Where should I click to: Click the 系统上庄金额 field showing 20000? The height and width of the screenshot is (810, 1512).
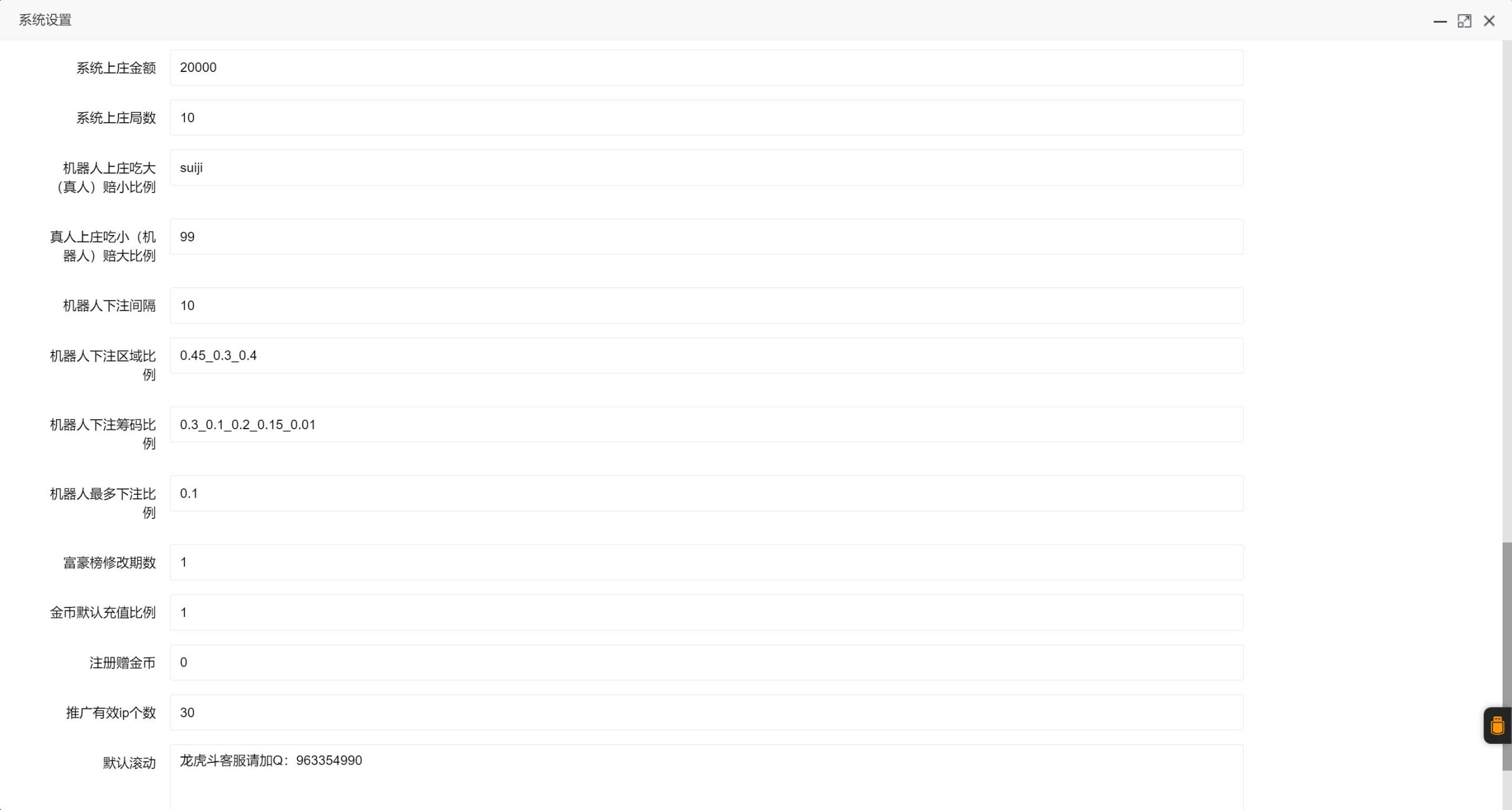point(706,68)
